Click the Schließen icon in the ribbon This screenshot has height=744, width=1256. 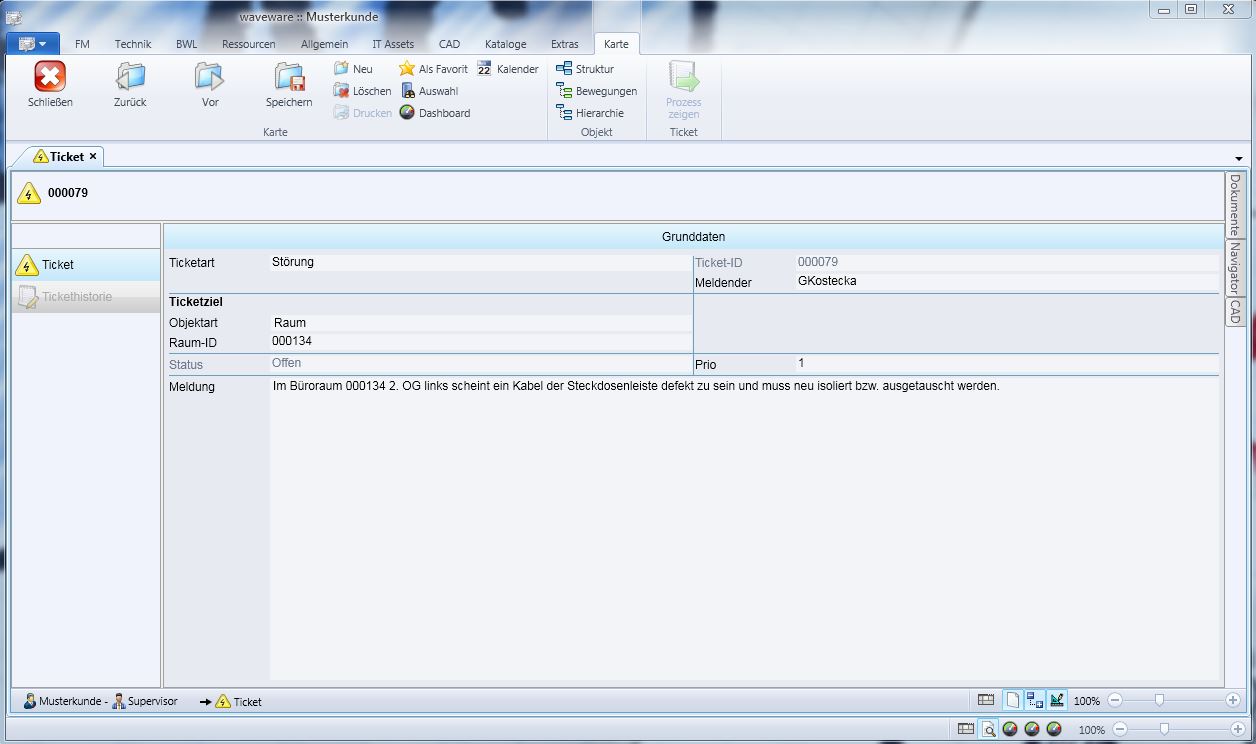(x=50, y=78)
